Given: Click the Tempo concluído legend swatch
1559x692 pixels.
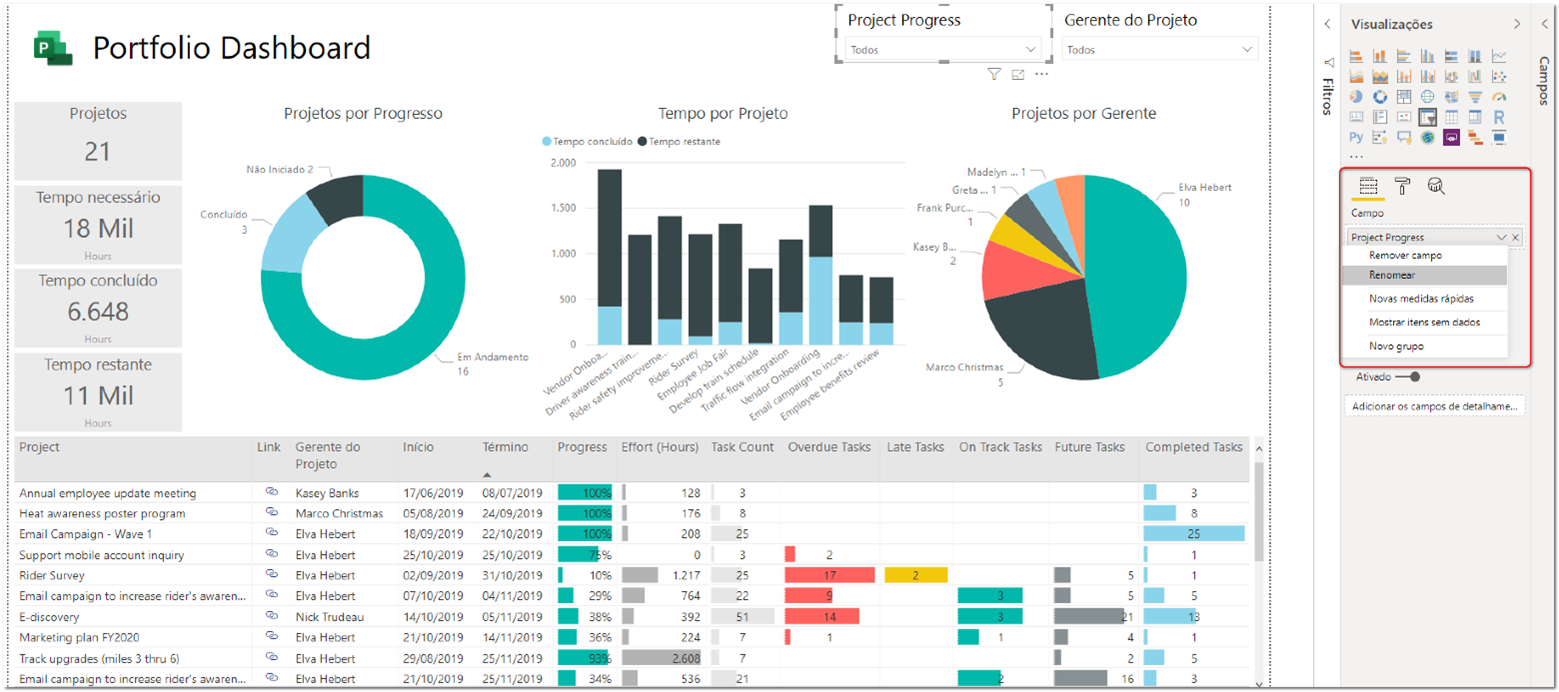Looking at the screenshot, I should [x=546, y=142].
